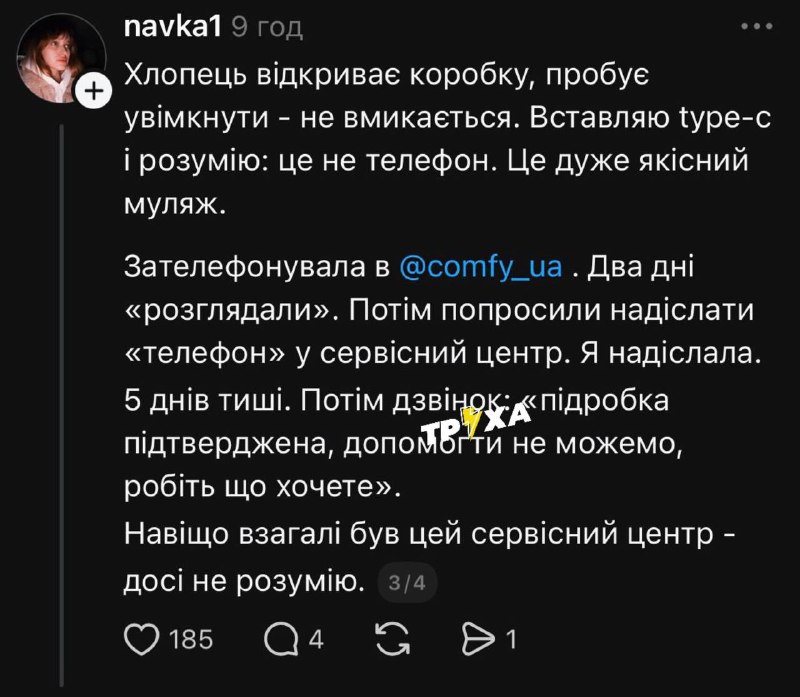Image resolution: width=800 pixels, height=697 pixels.
Task: View the 185 likes count
Action: coord(191,638)
